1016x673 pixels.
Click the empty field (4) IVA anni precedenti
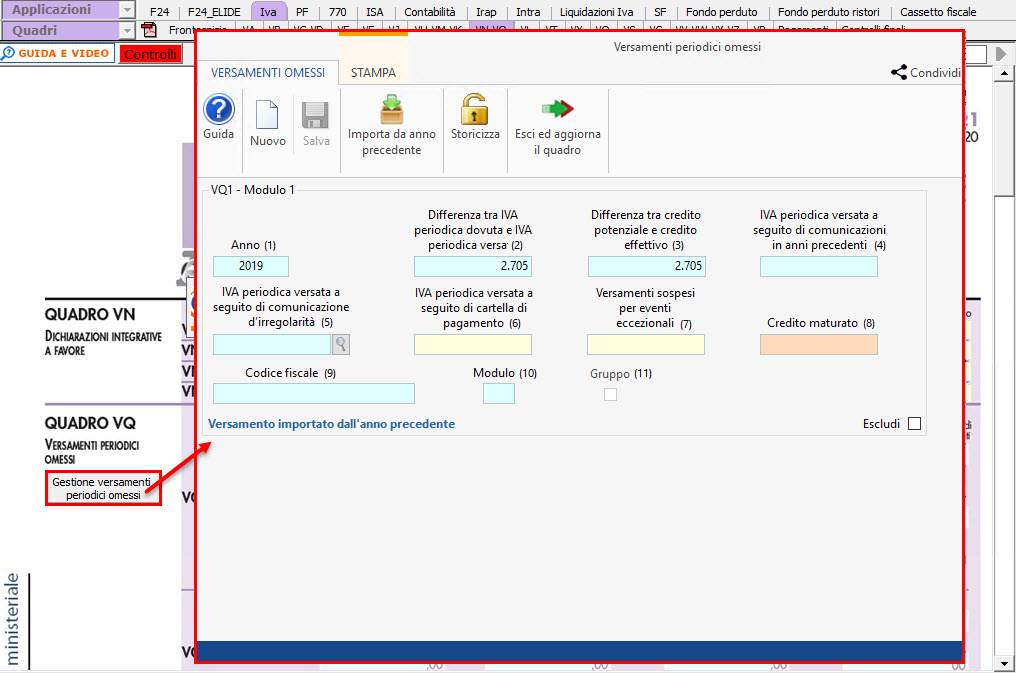click(x=819, y=266)
